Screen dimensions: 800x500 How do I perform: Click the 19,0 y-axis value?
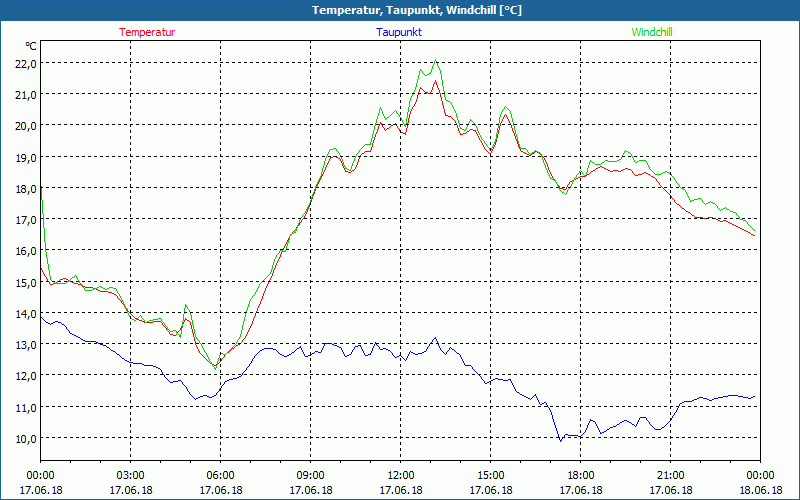point(27,157)
